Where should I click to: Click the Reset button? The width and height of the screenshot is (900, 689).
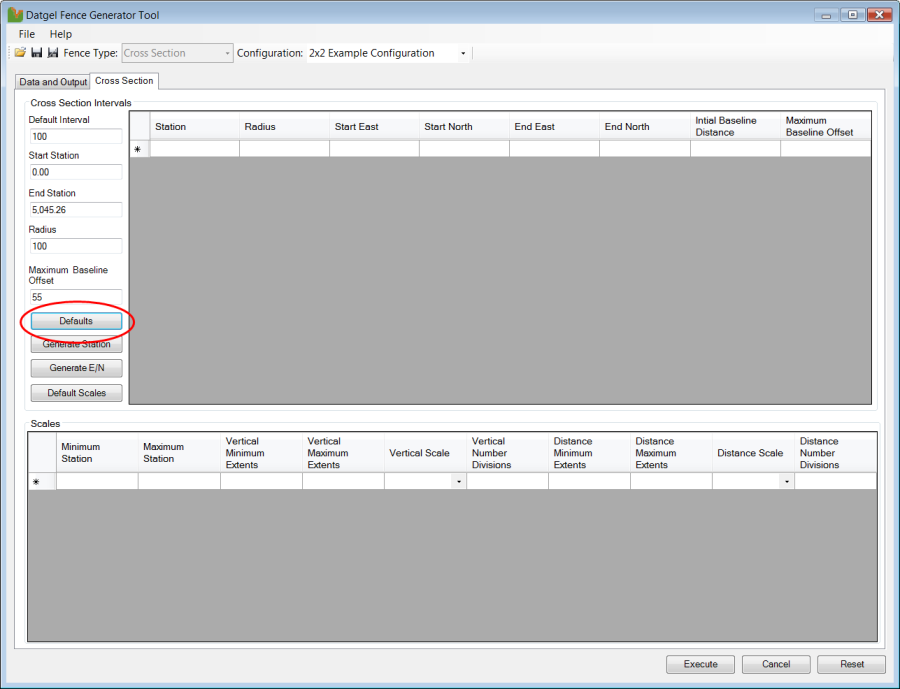click(851, 664)
